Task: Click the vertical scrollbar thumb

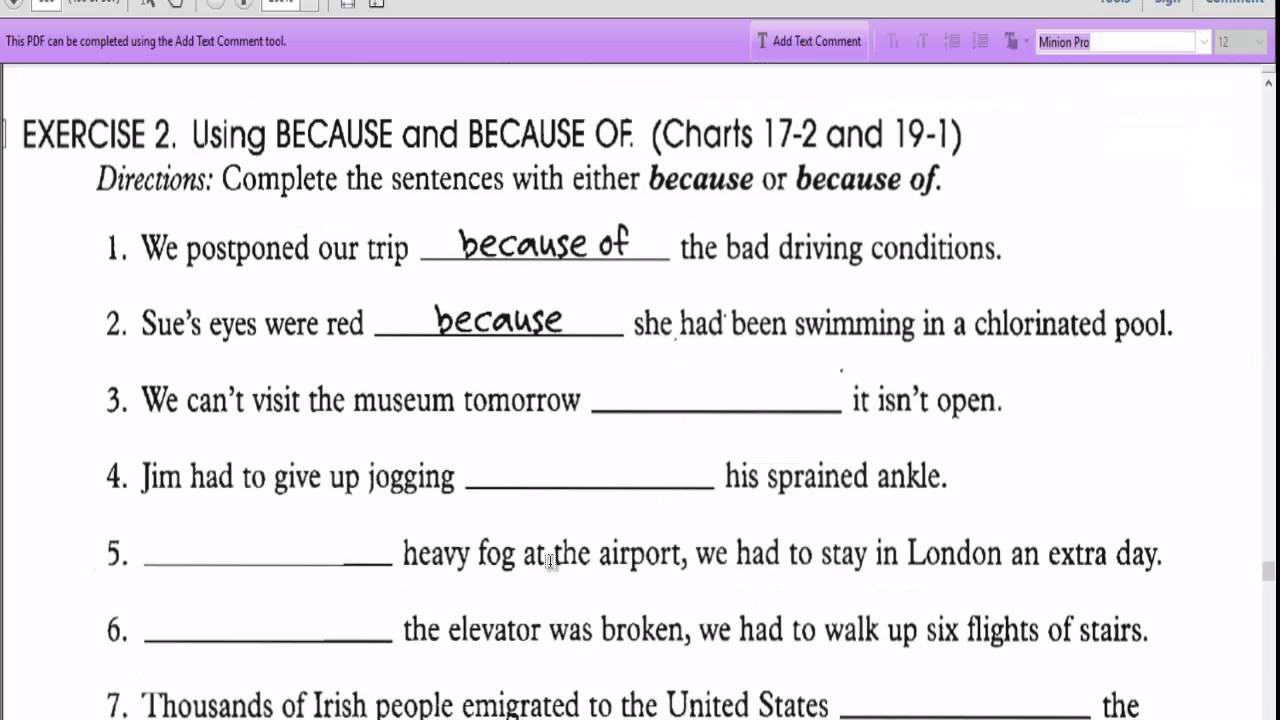Action: pos(1270,571)
